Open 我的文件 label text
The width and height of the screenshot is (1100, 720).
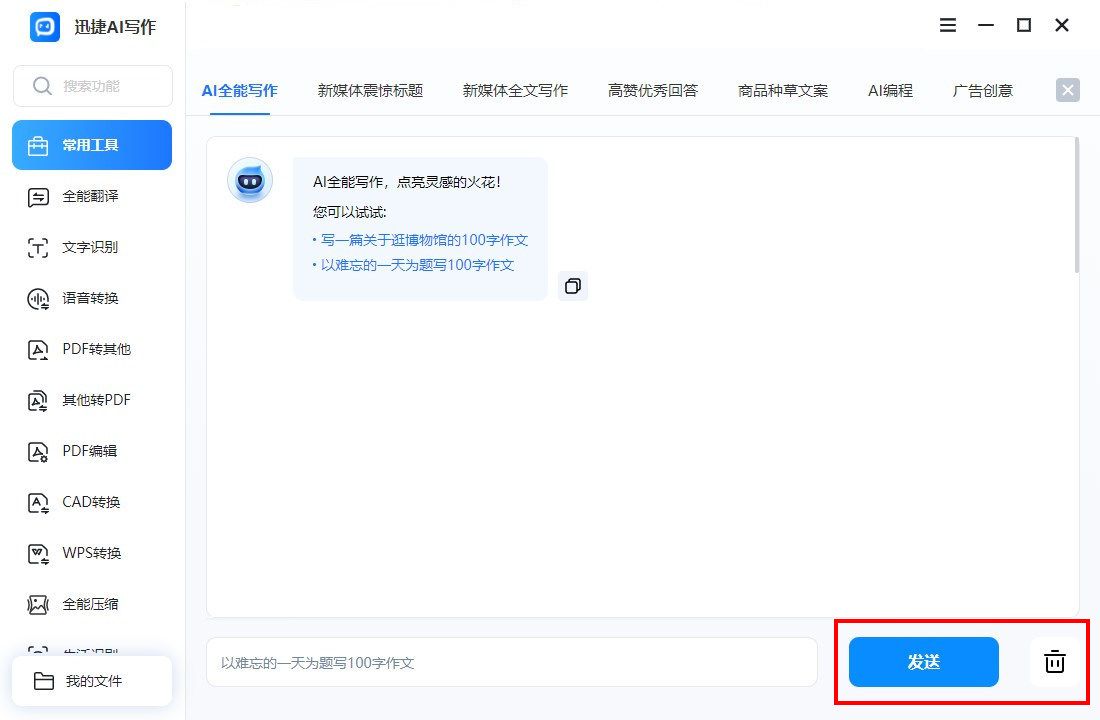point(94,681)
